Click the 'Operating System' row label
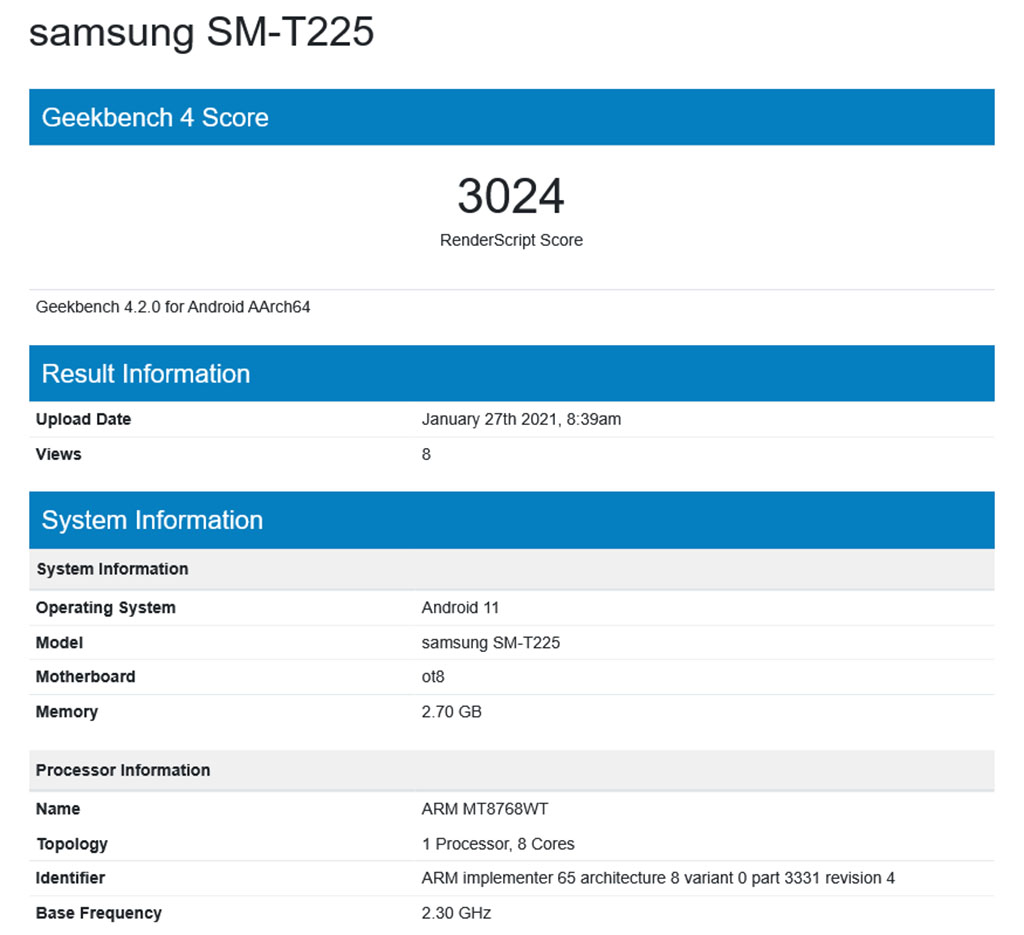Viewport: 1024px width, 935px height. tap(106, 608)
